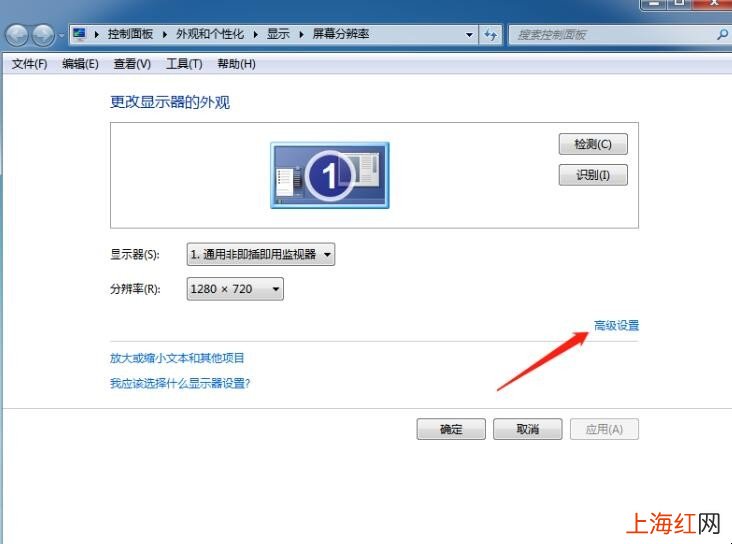Open recent pages dropdown beside Forward

click(x=61, y=35)
